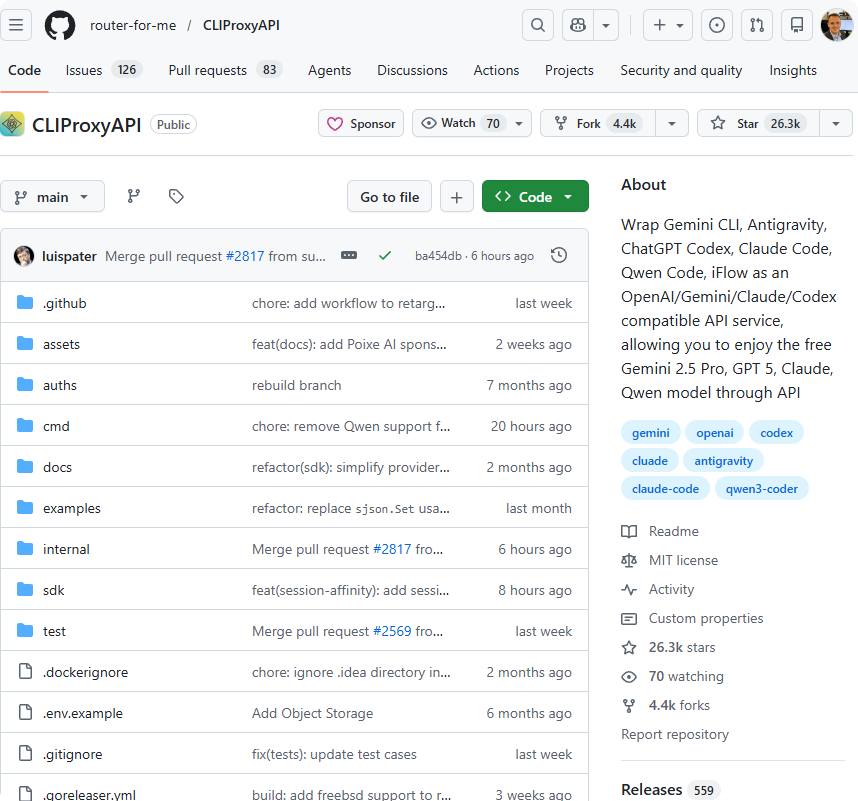Viewport: 858px width, 801px height.
Task: Click the antigravity topic tag
Action: coord(723,461)
